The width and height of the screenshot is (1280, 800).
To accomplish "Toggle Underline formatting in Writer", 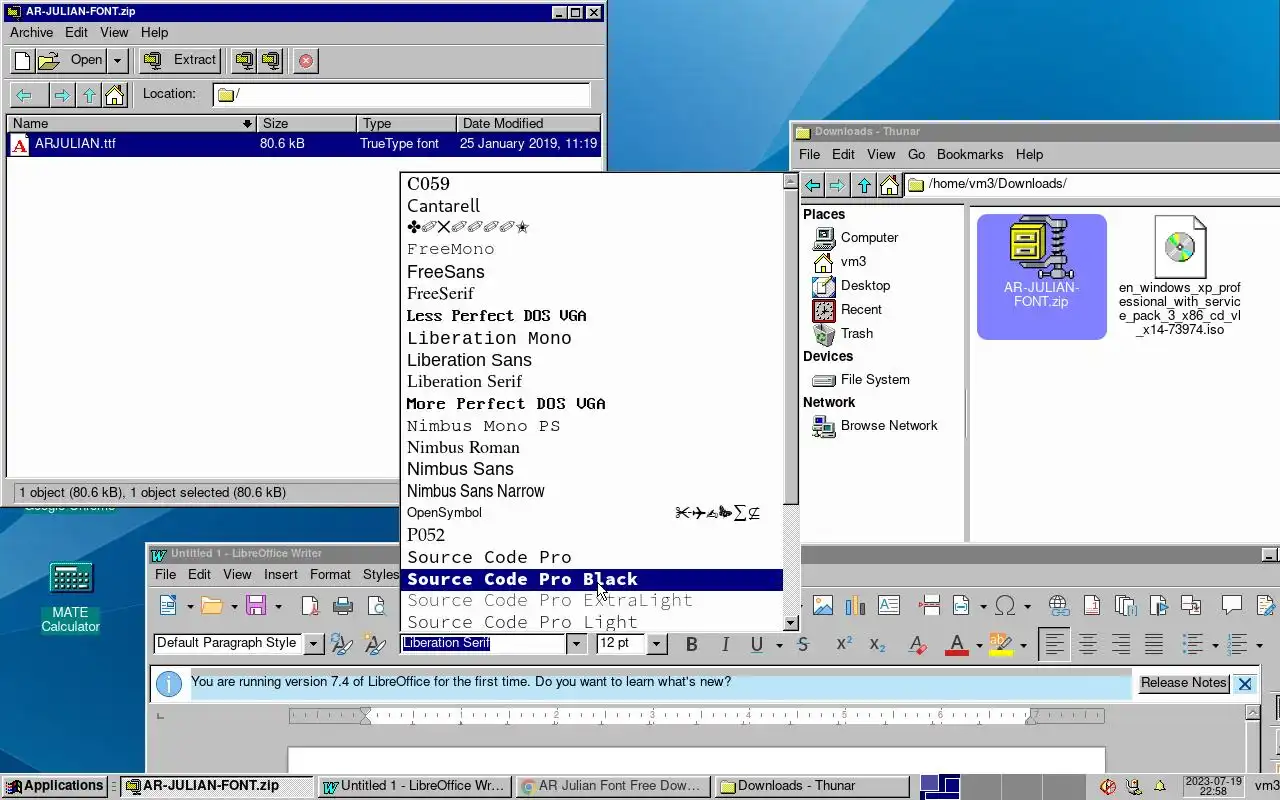I will click(757, 644).
